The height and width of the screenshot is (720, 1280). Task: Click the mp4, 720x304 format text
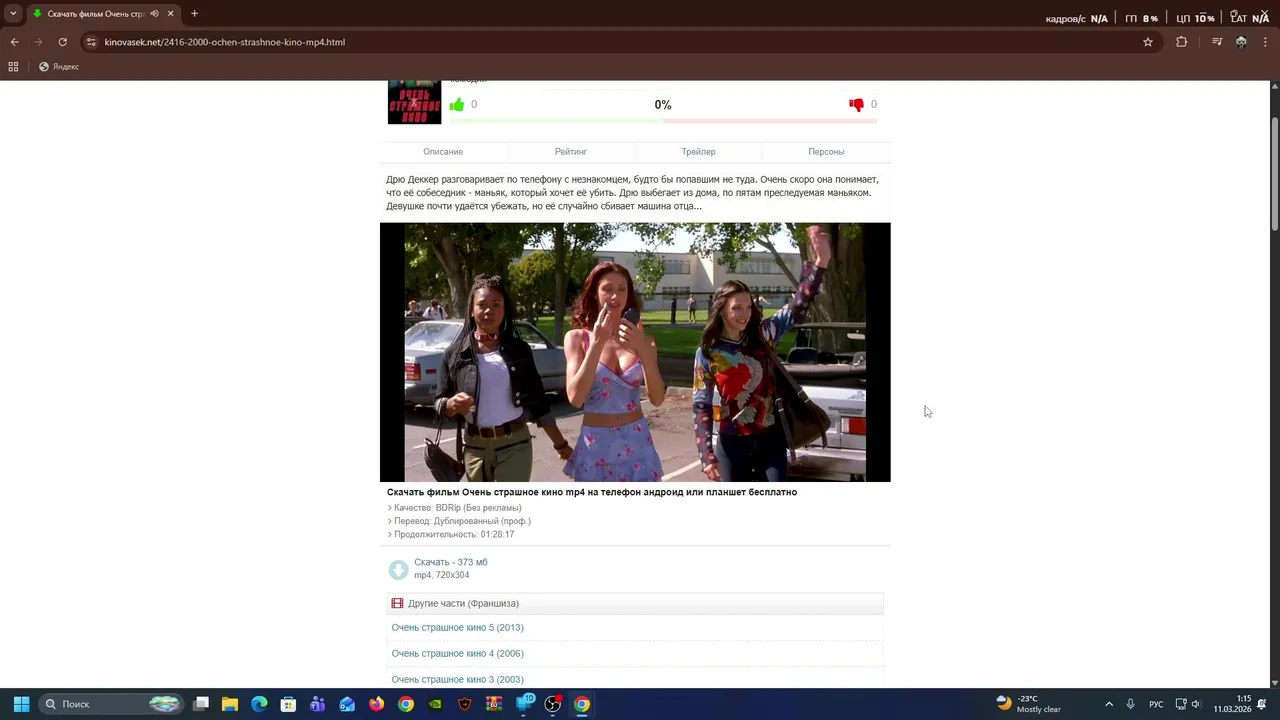click(442, 575)
